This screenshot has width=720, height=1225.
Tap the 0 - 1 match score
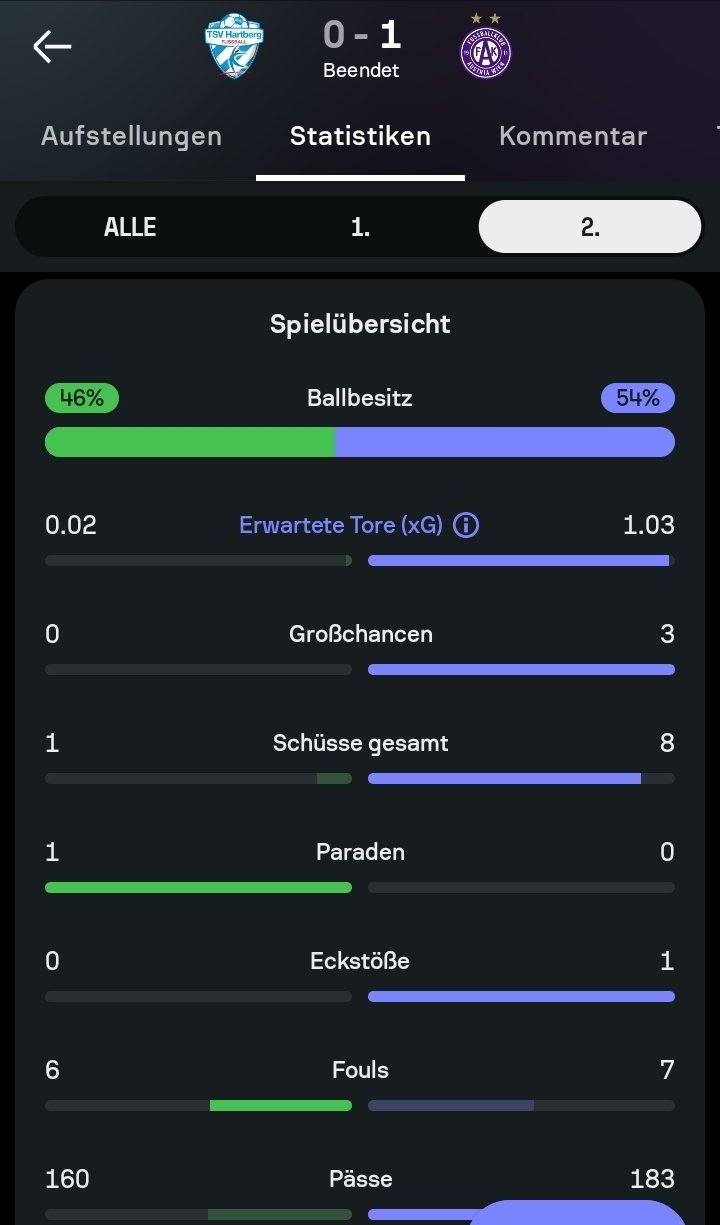click(x=361, y=35)
